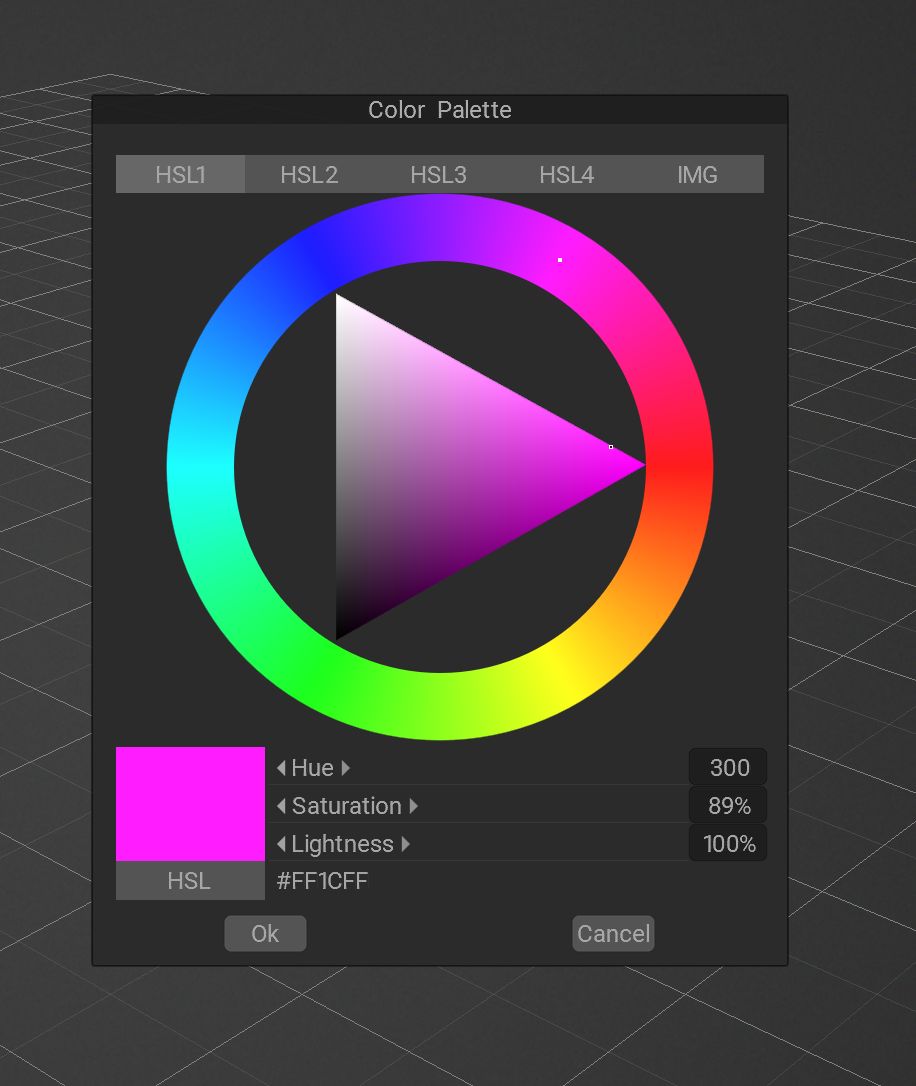Cancel the Color Palette dialog
This screenshot has width=916, height=1086.
[x=613, y=934]
